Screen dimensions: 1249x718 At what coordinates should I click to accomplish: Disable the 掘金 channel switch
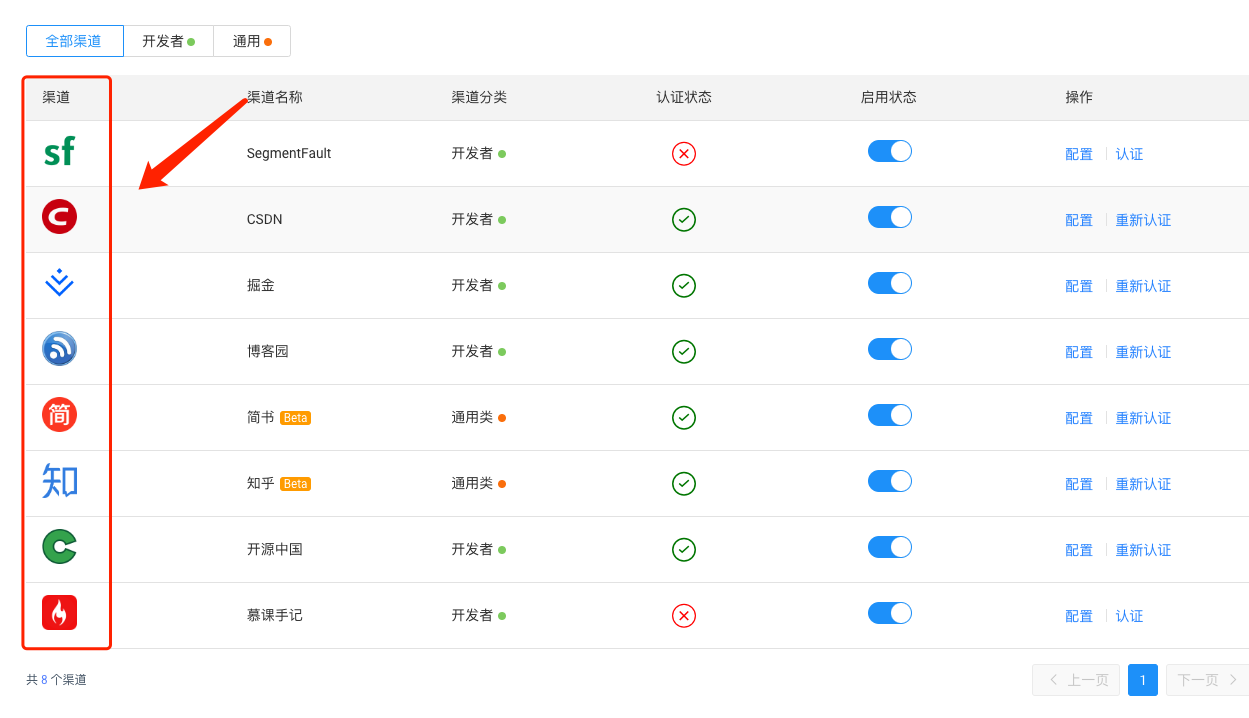tap(890, 283)
